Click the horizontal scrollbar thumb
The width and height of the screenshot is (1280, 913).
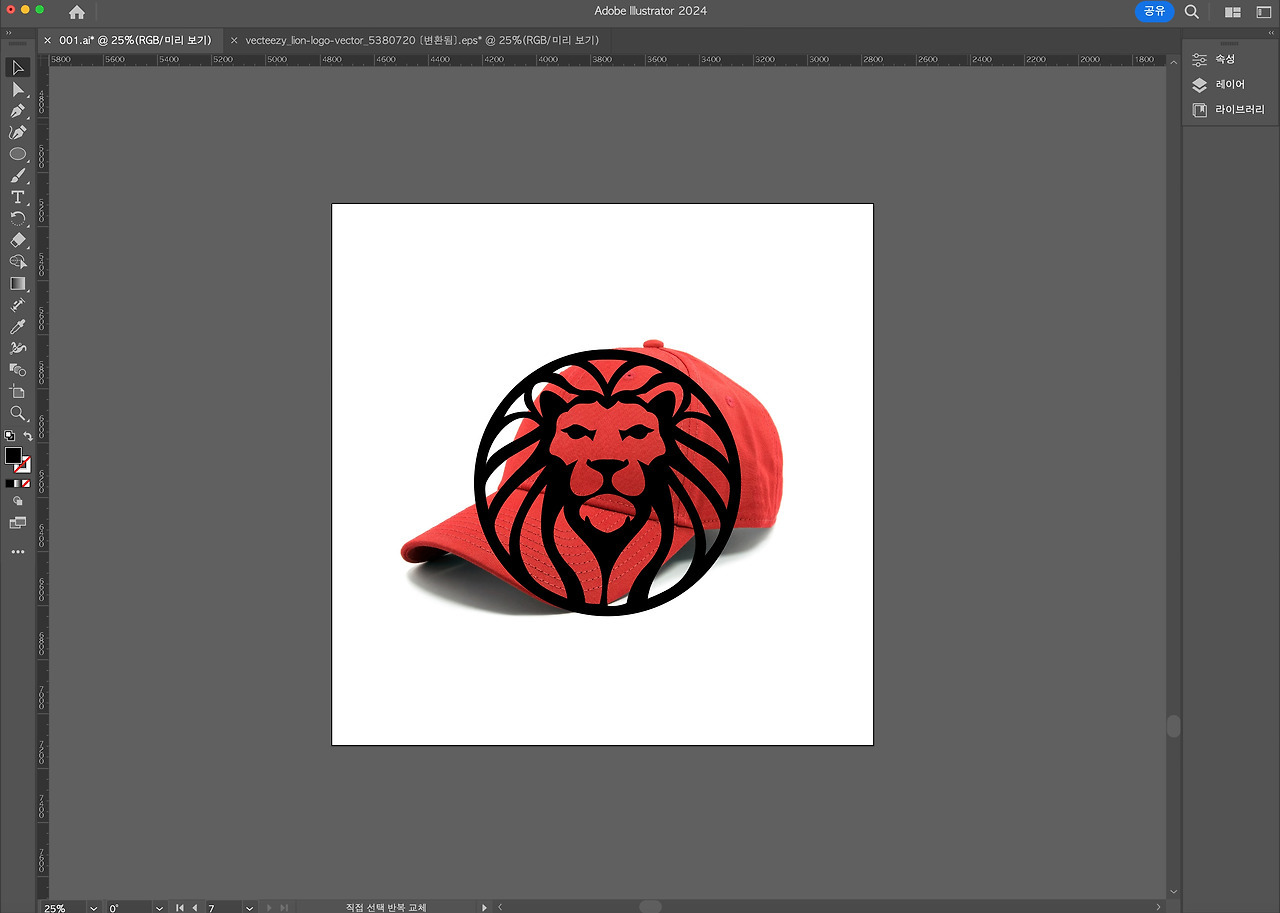650,907
